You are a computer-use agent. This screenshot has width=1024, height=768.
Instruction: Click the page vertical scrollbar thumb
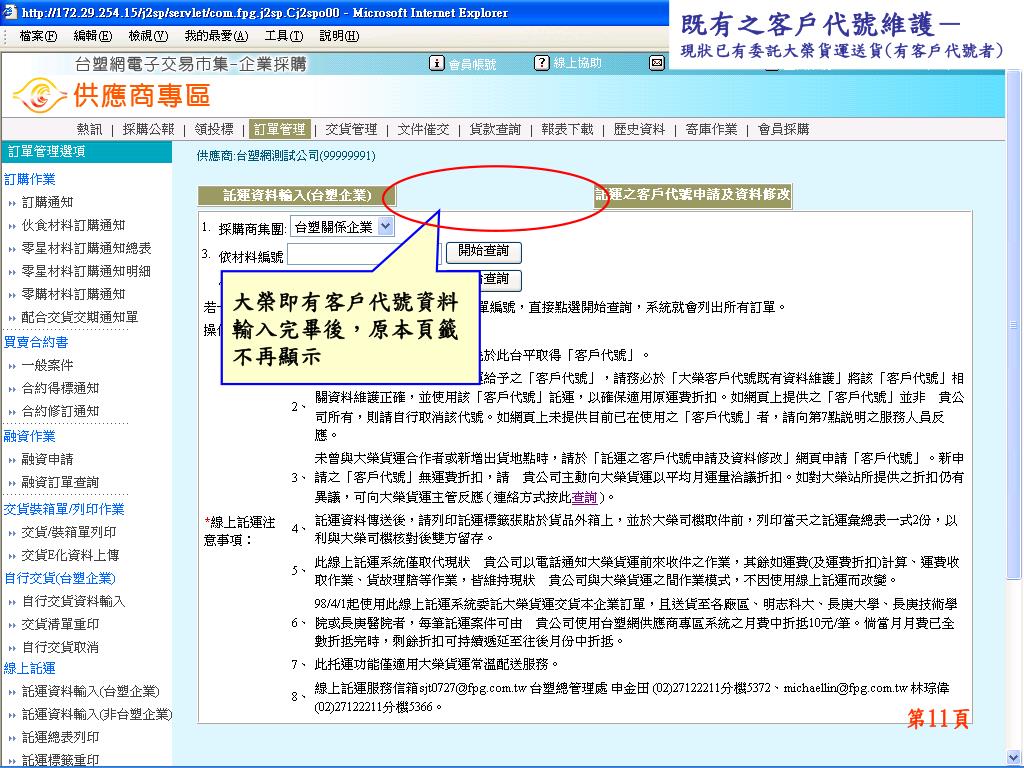coord(1014,327)
